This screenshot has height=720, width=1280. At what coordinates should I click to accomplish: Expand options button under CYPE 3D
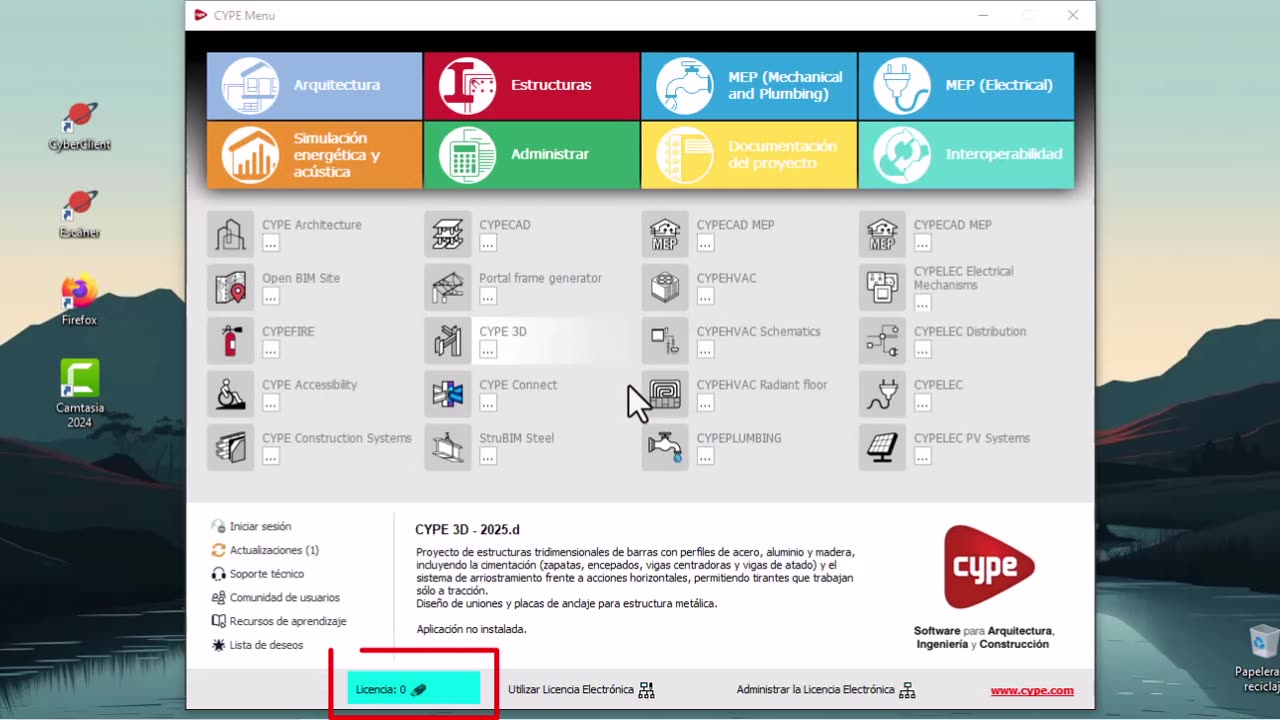coord(488,349)
